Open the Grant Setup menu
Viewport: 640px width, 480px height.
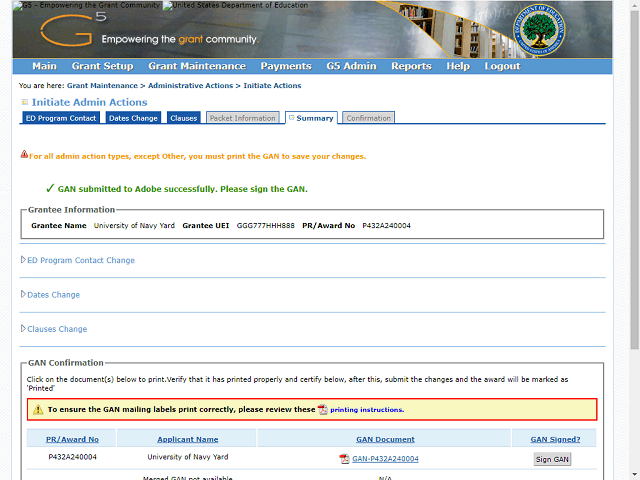[x=102, y=66]
